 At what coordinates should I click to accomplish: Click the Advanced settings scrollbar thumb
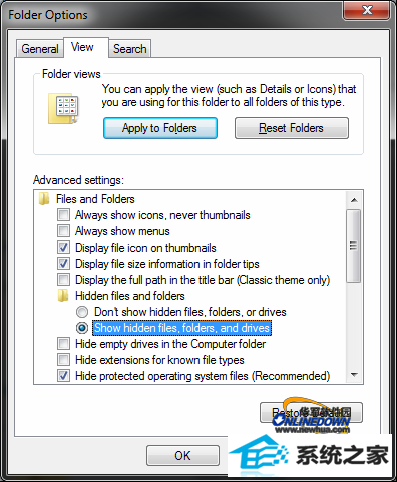(354, 246)
